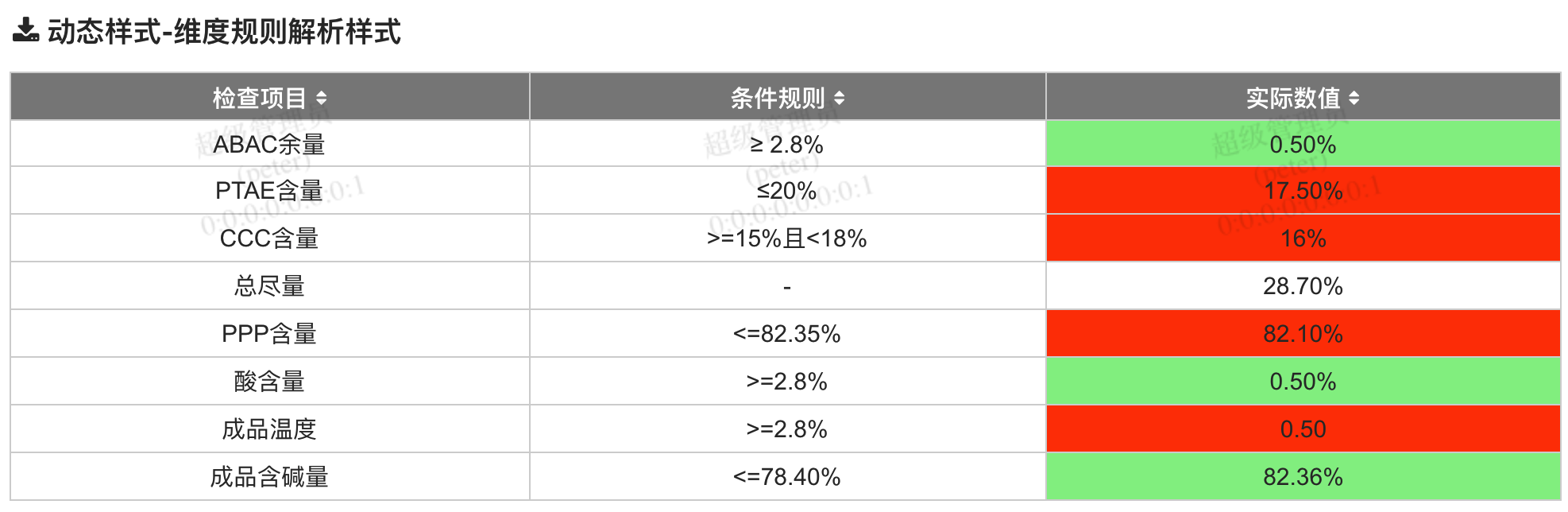Click the download icon beside the title
This screenshot has width=1568, height=512.
tap(25, 30)
